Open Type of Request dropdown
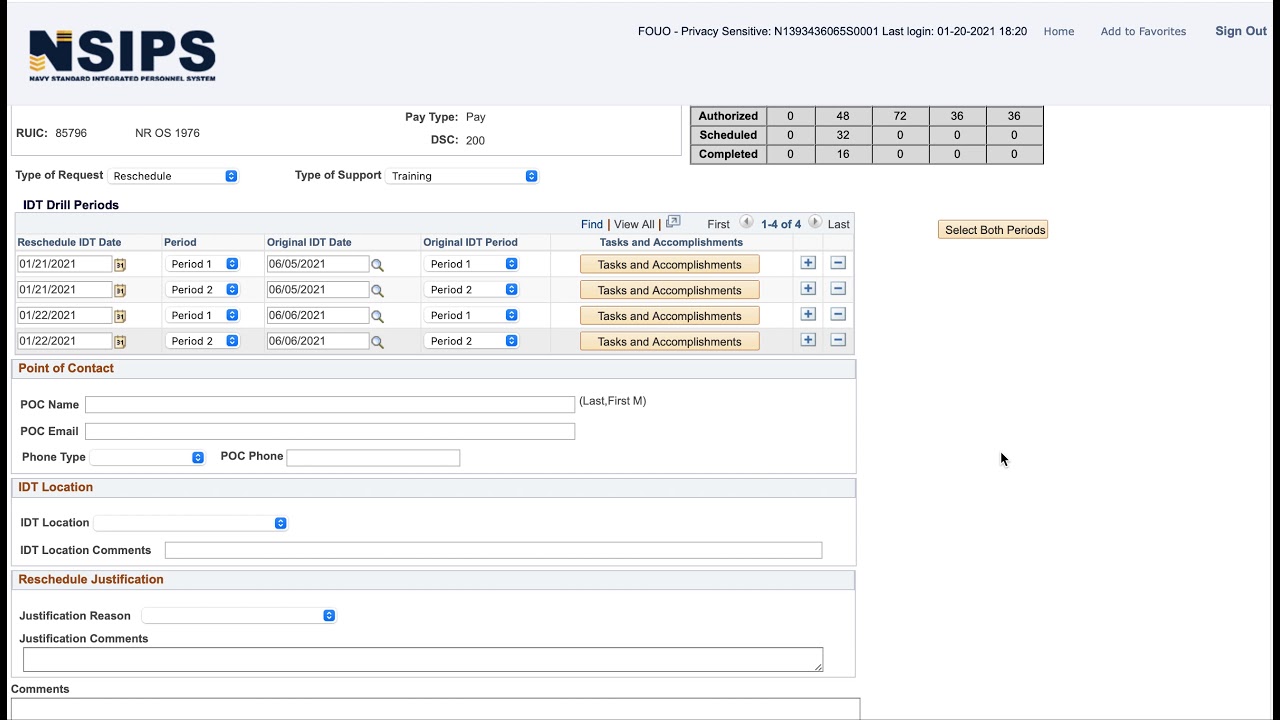The height and width of the screenshot is (720, 1280). click(173, 176)
